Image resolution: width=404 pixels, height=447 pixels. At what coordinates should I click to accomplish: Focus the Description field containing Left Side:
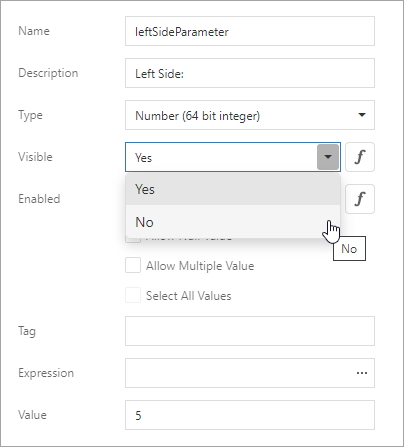250,73
